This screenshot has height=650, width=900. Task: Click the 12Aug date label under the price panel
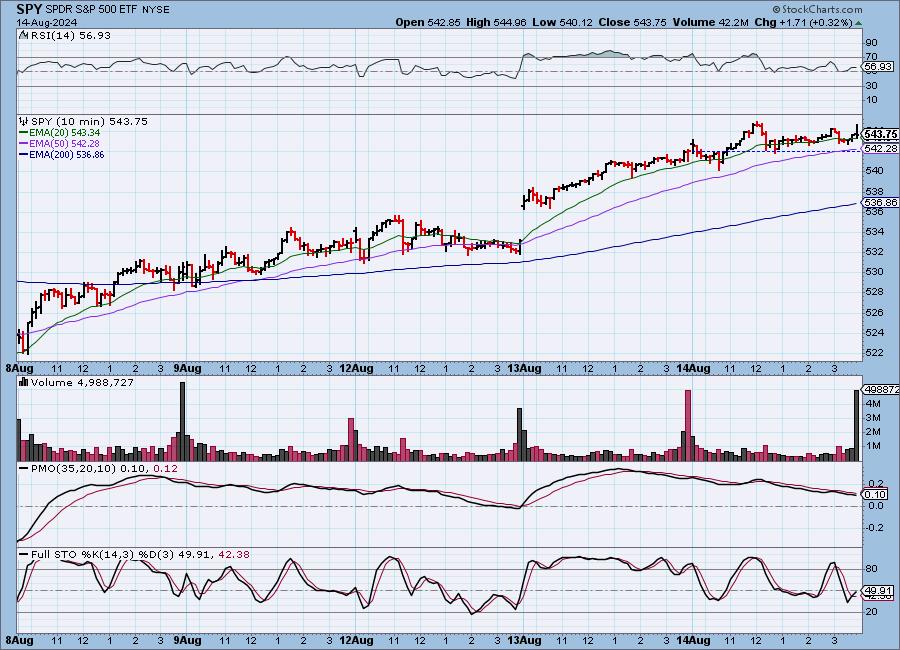coord(356,369)
